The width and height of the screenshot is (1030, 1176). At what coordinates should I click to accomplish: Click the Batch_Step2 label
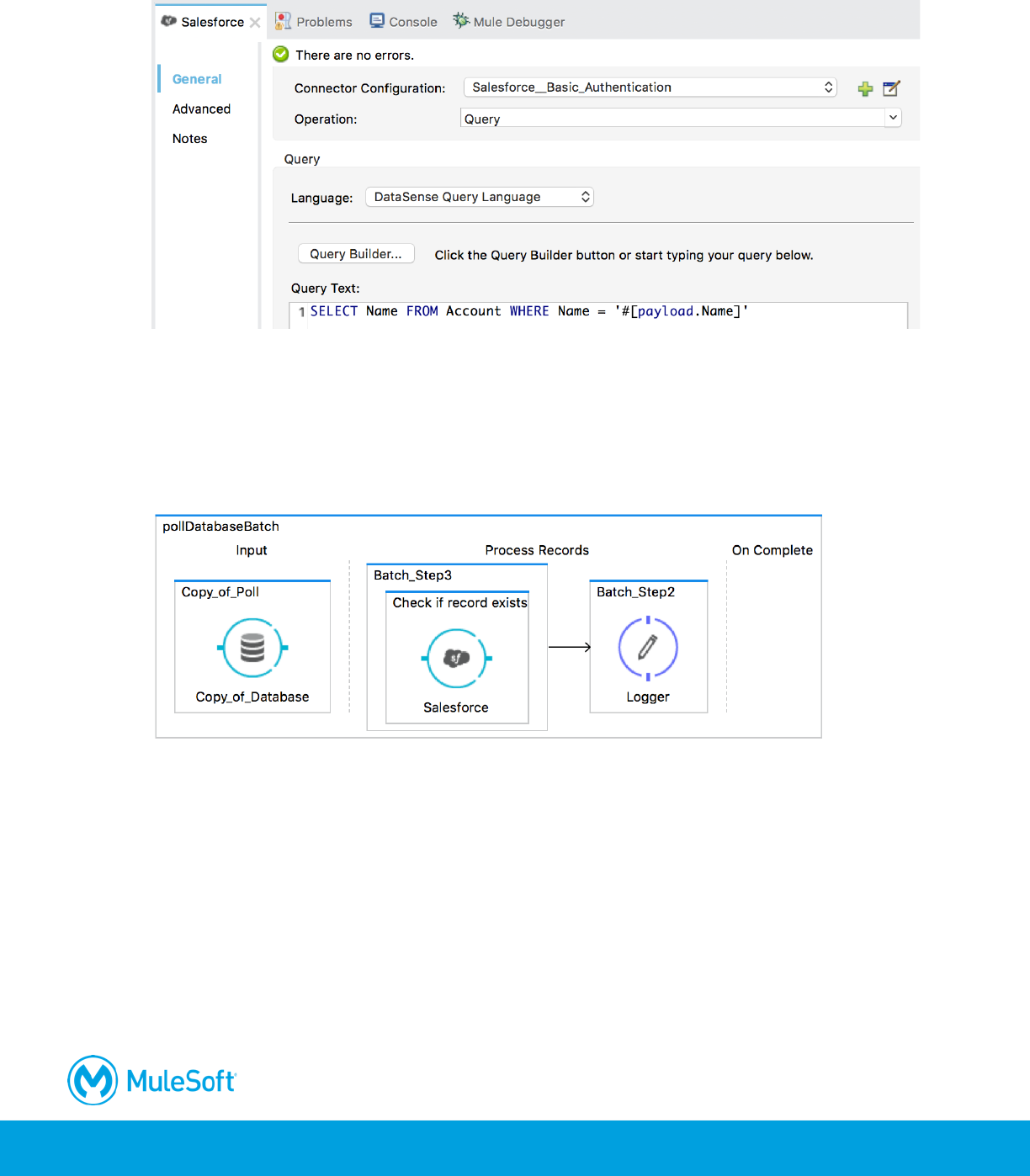coord(635,592)
